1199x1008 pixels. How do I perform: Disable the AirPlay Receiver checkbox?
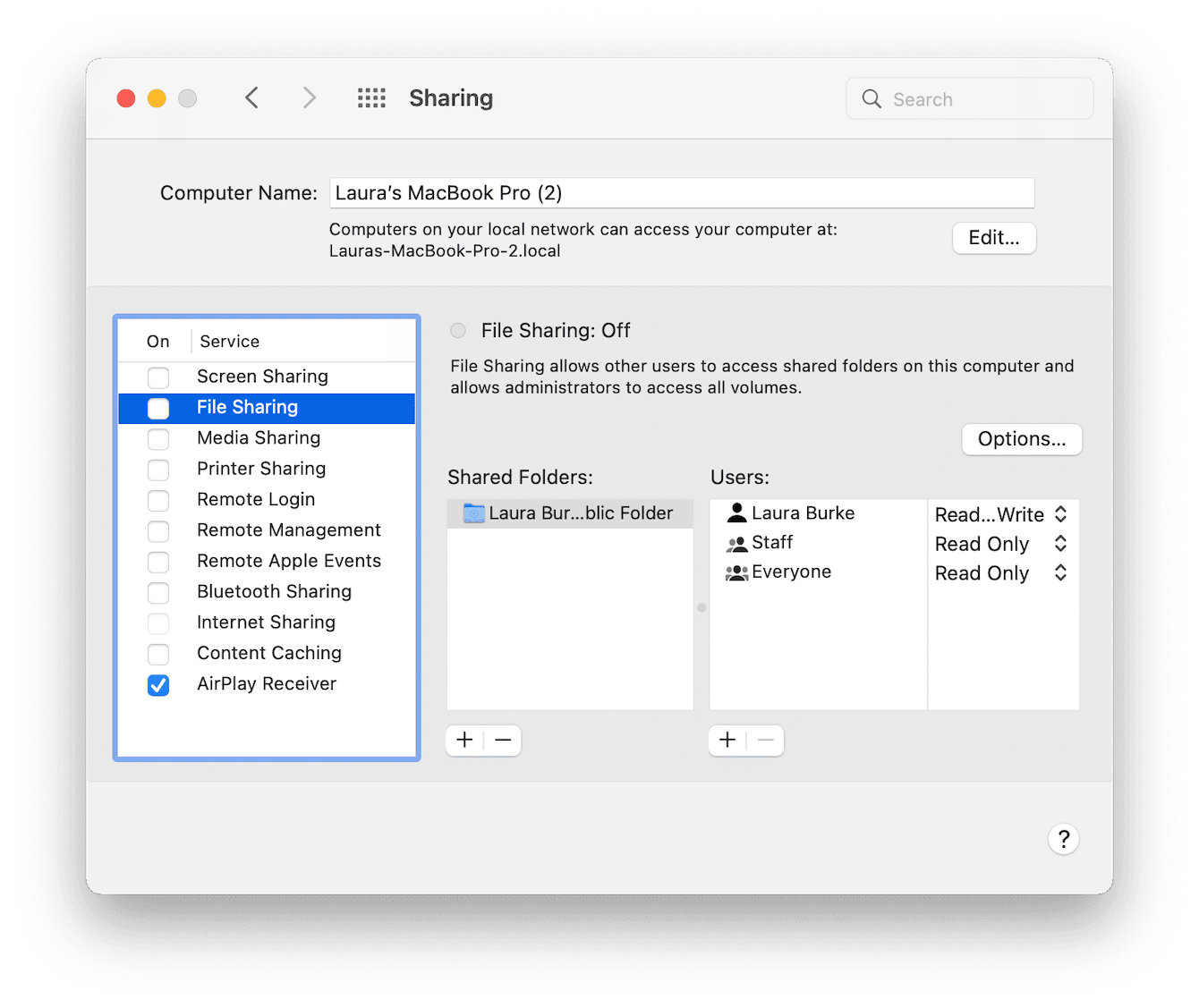tap(158, 685)
